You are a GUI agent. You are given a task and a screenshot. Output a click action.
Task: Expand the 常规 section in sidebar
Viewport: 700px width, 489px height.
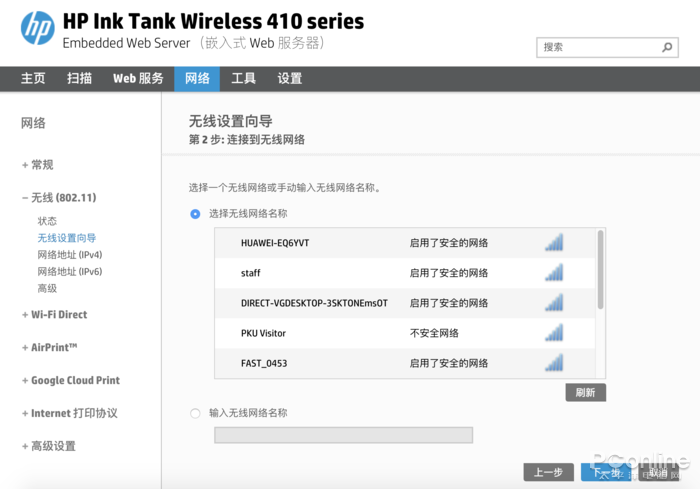point(38,165)
